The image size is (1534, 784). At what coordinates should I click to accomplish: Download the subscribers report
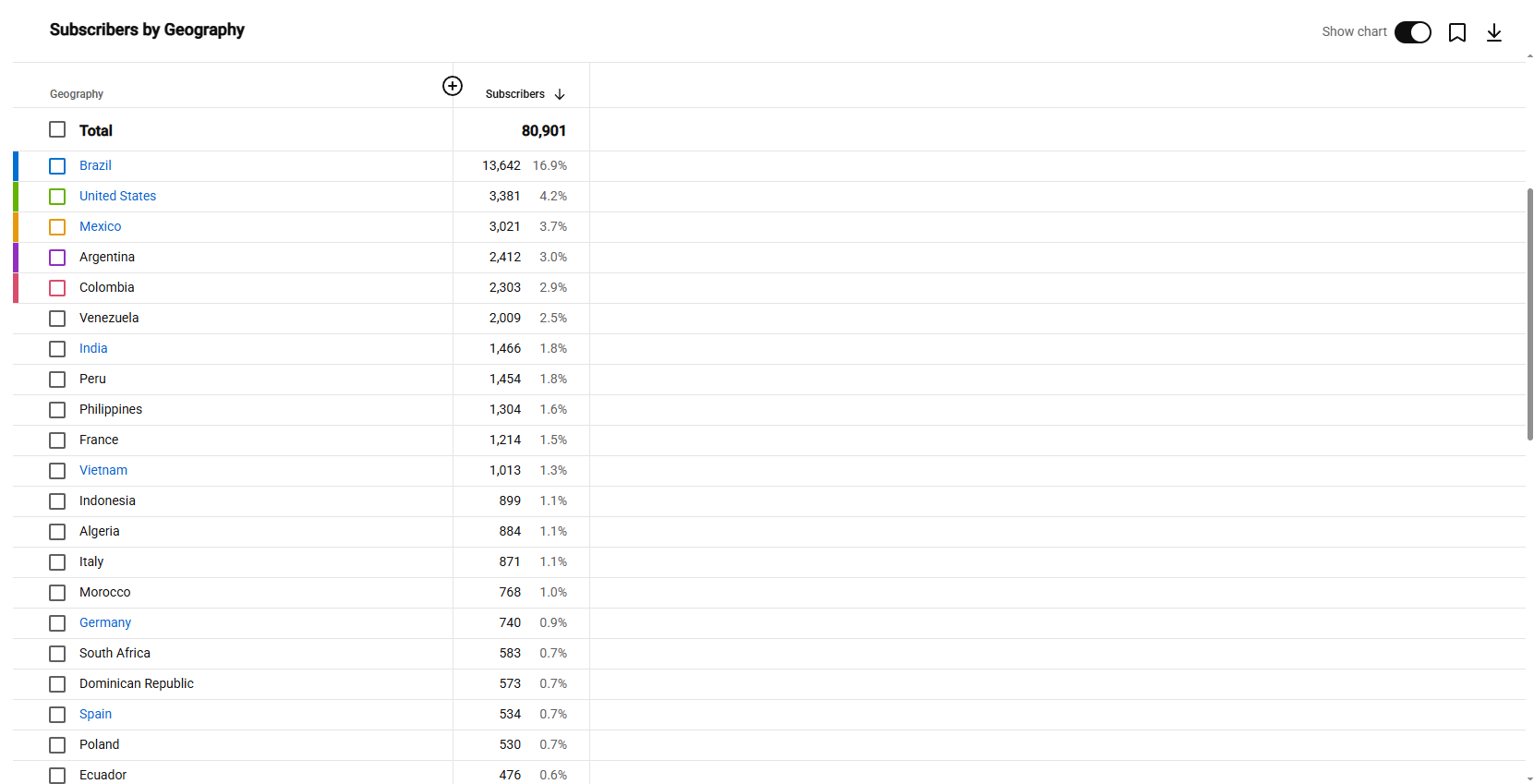click(x=1494, y=32)
